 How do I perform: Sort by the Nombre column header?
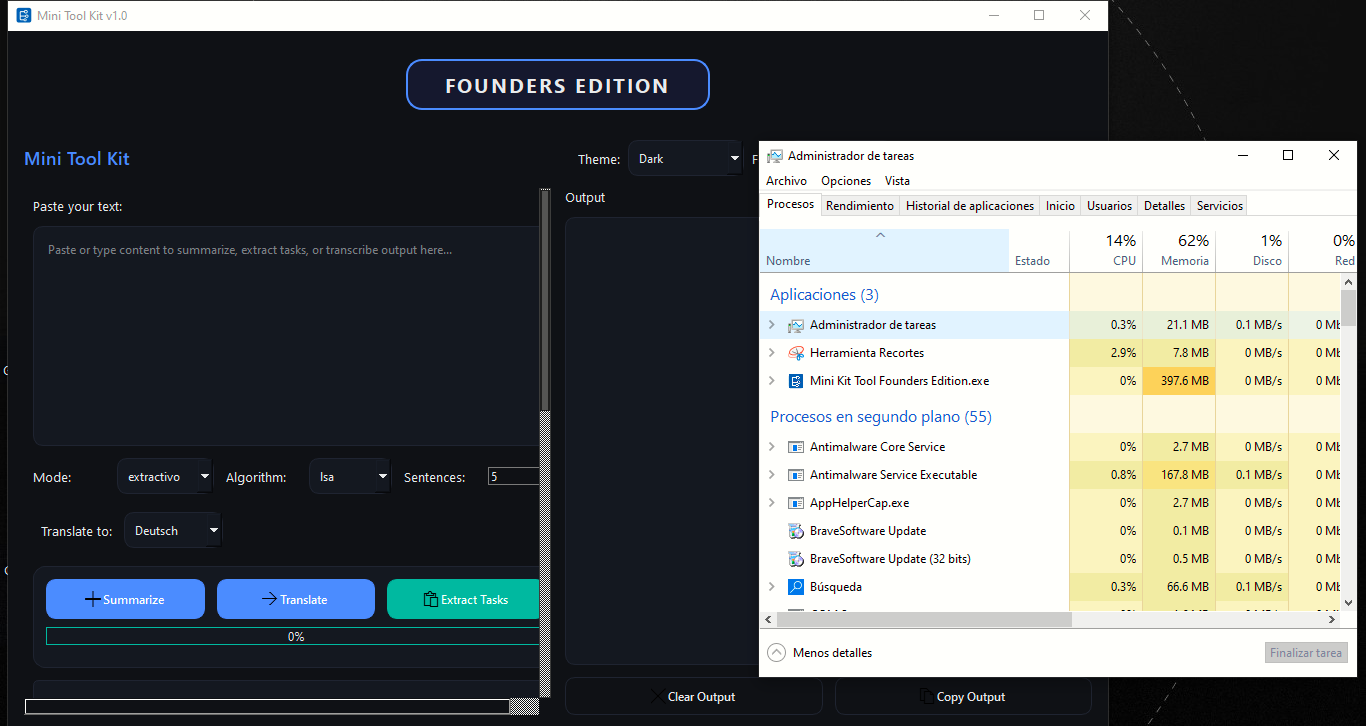pyautogui.click(x=885, y=250)
